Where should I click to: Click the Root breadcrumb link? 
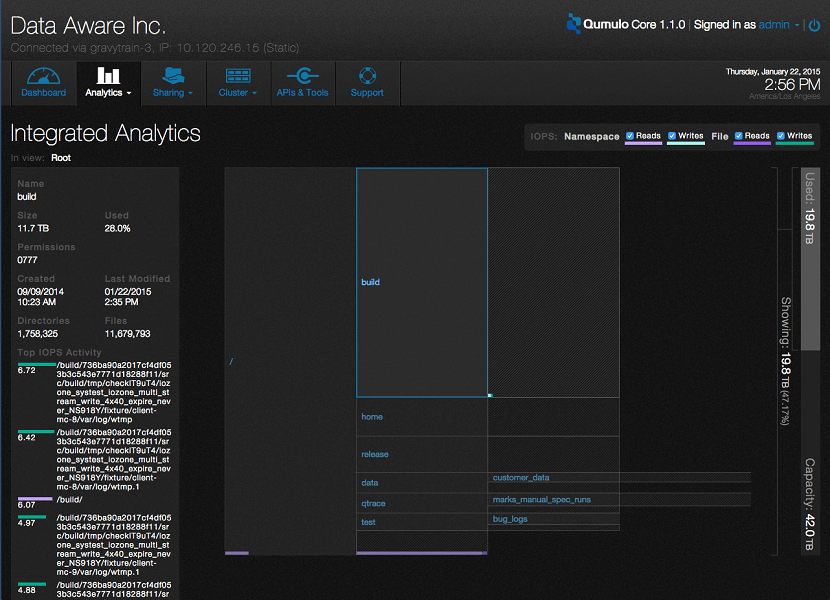point(61,158)
